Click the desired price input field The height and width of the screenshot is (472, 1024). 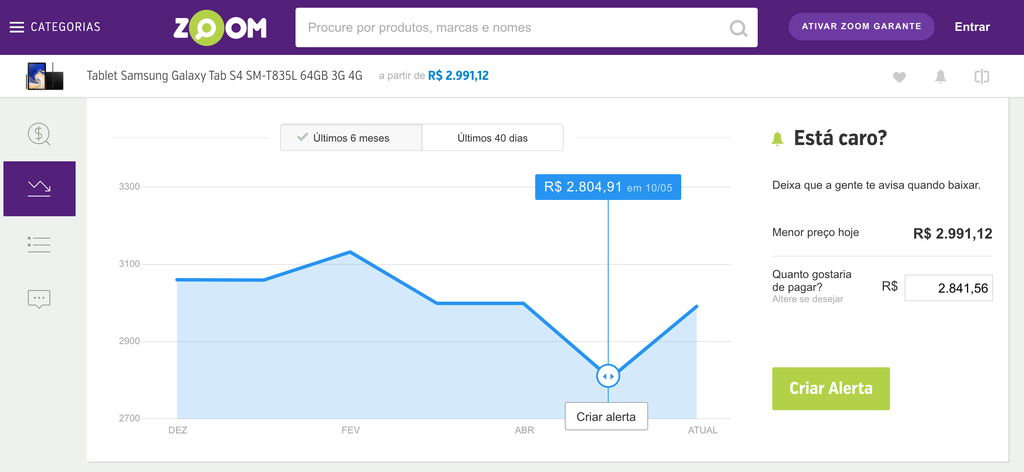point(948,288)
